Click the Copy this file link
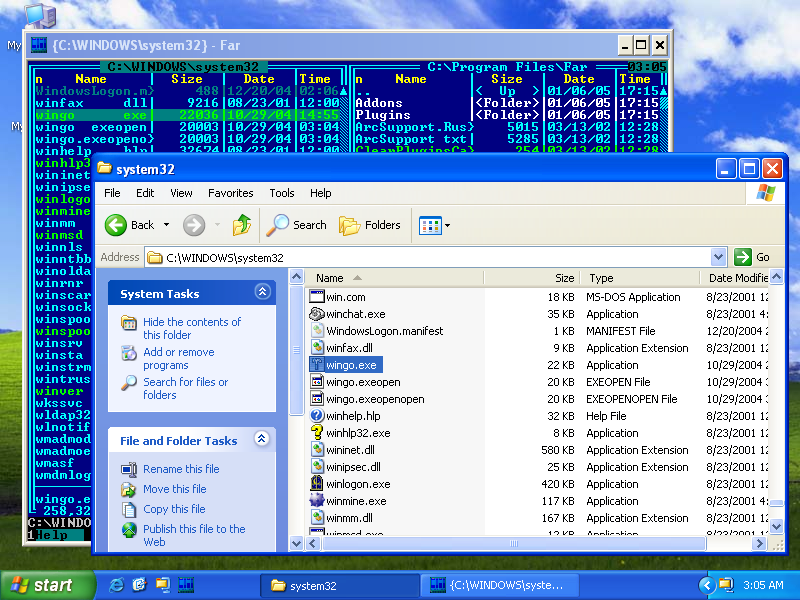 pos(174,509)
